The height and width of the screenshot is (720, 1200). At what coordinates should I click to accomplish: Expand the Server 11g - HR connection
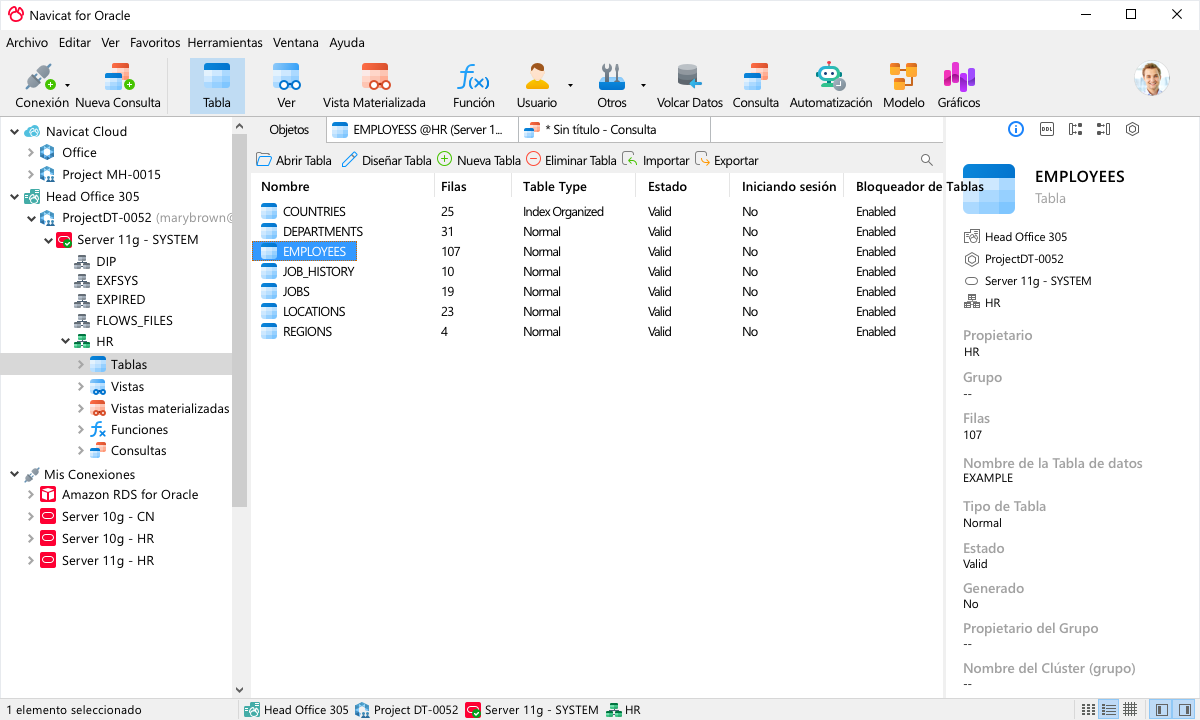pos(30,560)
